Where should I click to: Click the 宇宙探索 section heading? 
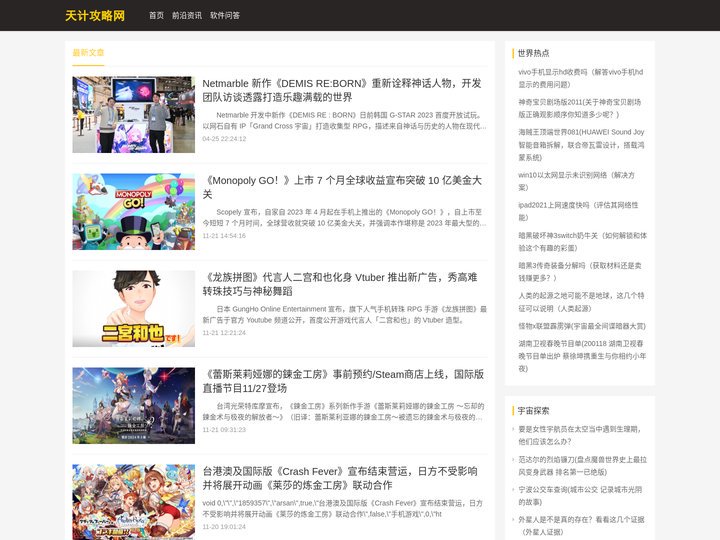click(x=533, y=411)
